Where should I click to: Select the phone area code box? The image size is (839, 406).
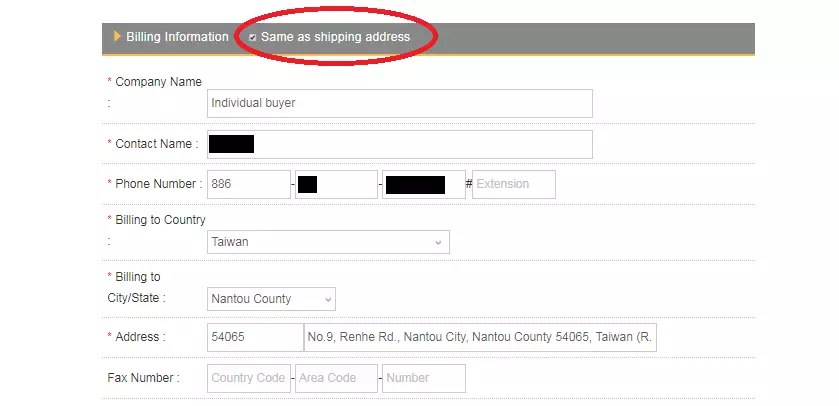(336, 184)
